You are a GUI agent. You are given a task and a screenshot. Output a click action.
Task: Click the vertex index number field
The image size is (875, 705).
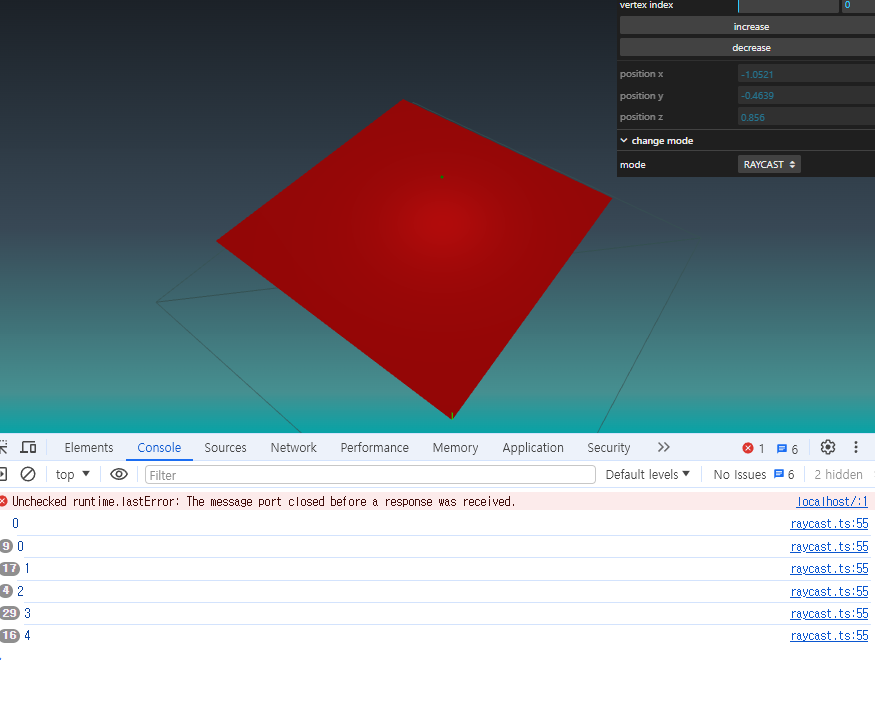point(858,6)
